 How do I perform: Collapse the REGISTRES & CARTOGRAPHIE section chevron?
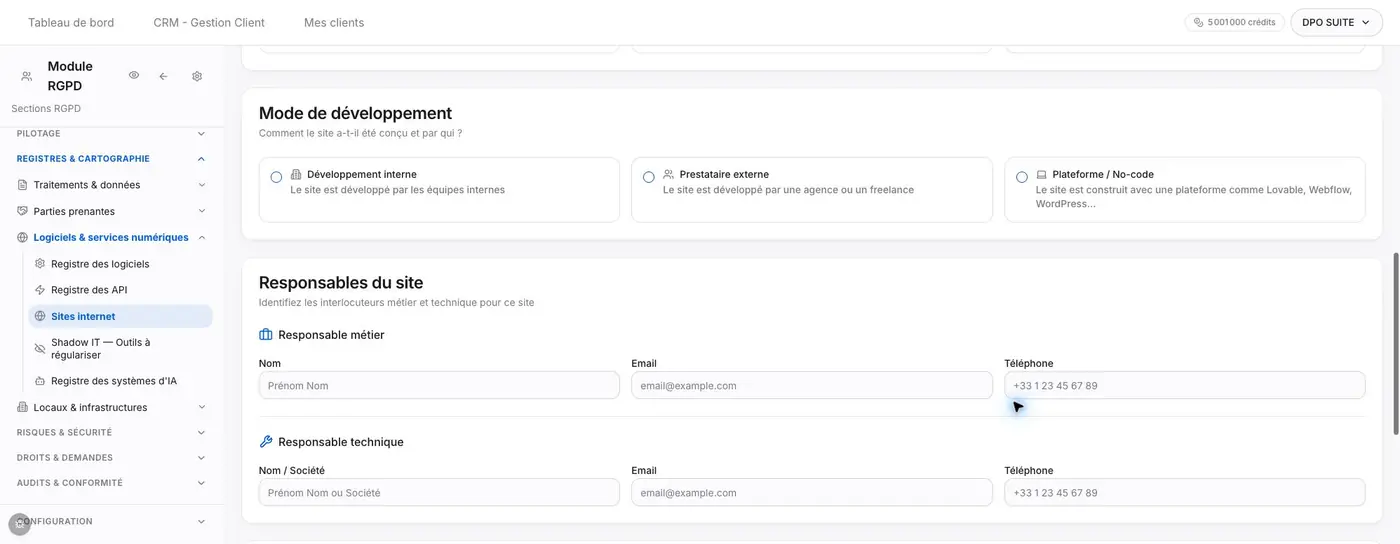[201, 159]
